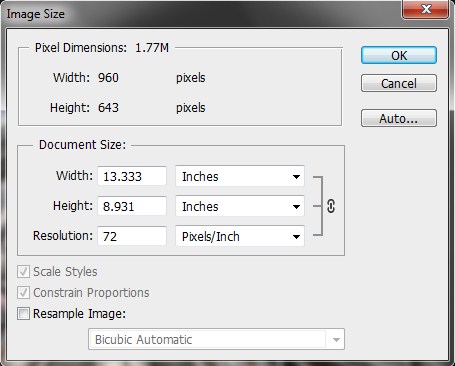Click the document Width field 13.333
This screenshot has width=455, height=366.
tap(132, 176)
